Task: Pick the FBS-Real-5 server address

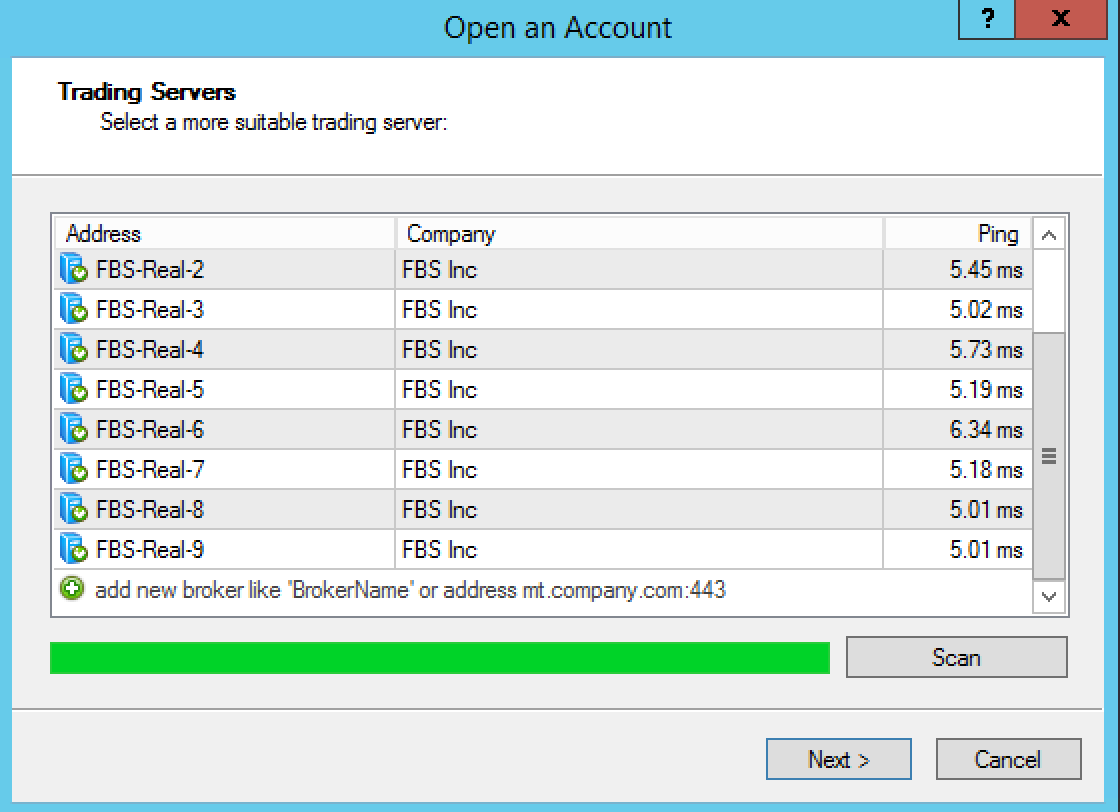Action: 150,389
